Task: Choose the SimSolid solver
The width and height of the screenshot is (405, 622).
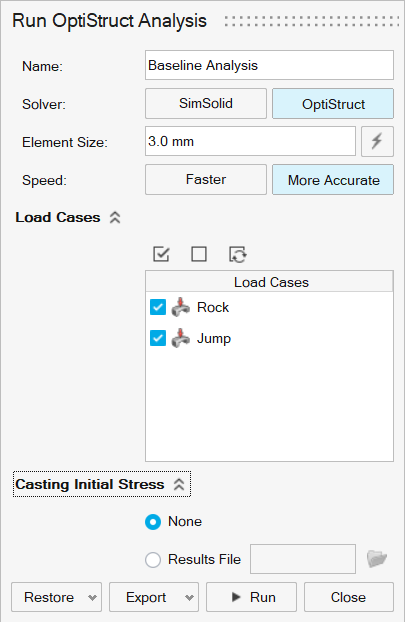Action: tap(206, 104)
